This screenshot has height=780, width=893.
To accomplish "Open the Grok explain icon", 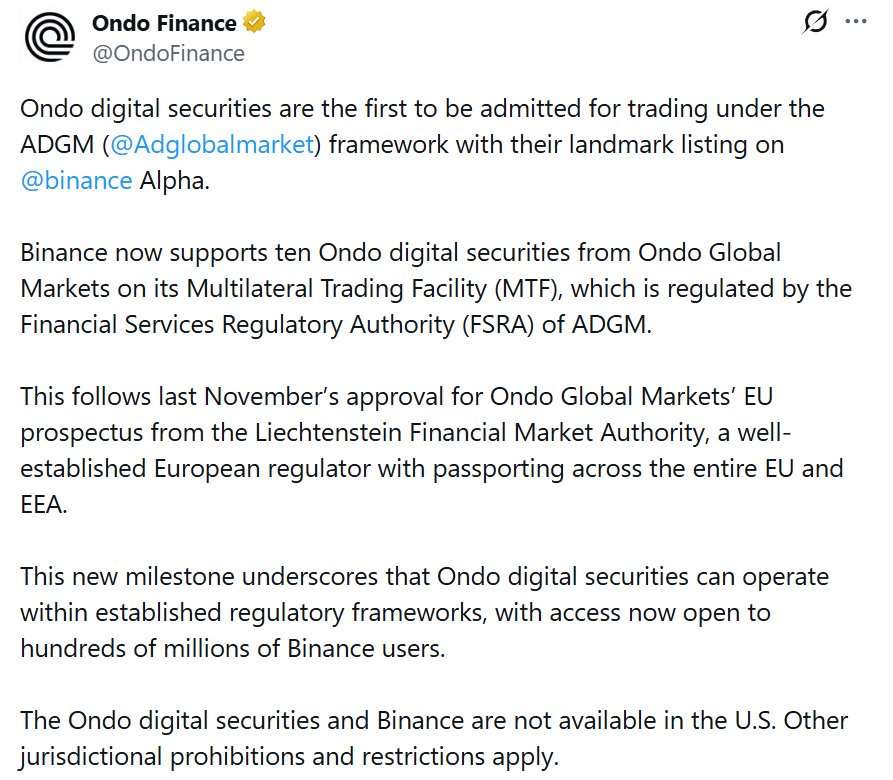I will tap(816, 23).
